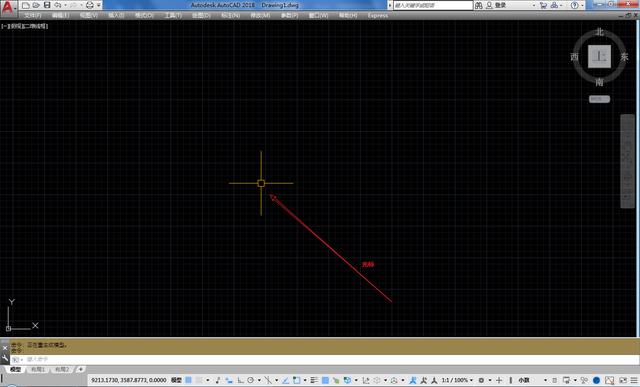Screen dimensions: 640x387
Task: Switch to the Layout1 tab
Action: (x=38, y=369)
